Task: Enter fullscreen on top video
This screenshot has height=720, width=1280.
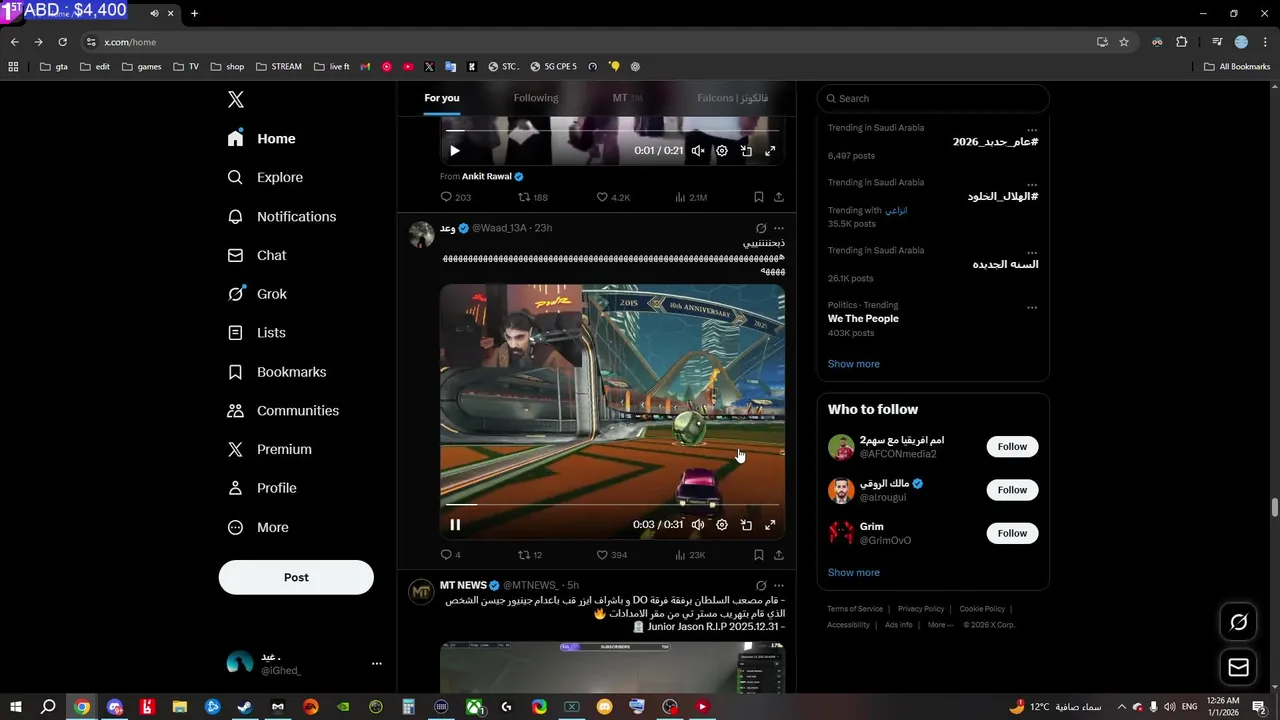Action: point(770,151)
